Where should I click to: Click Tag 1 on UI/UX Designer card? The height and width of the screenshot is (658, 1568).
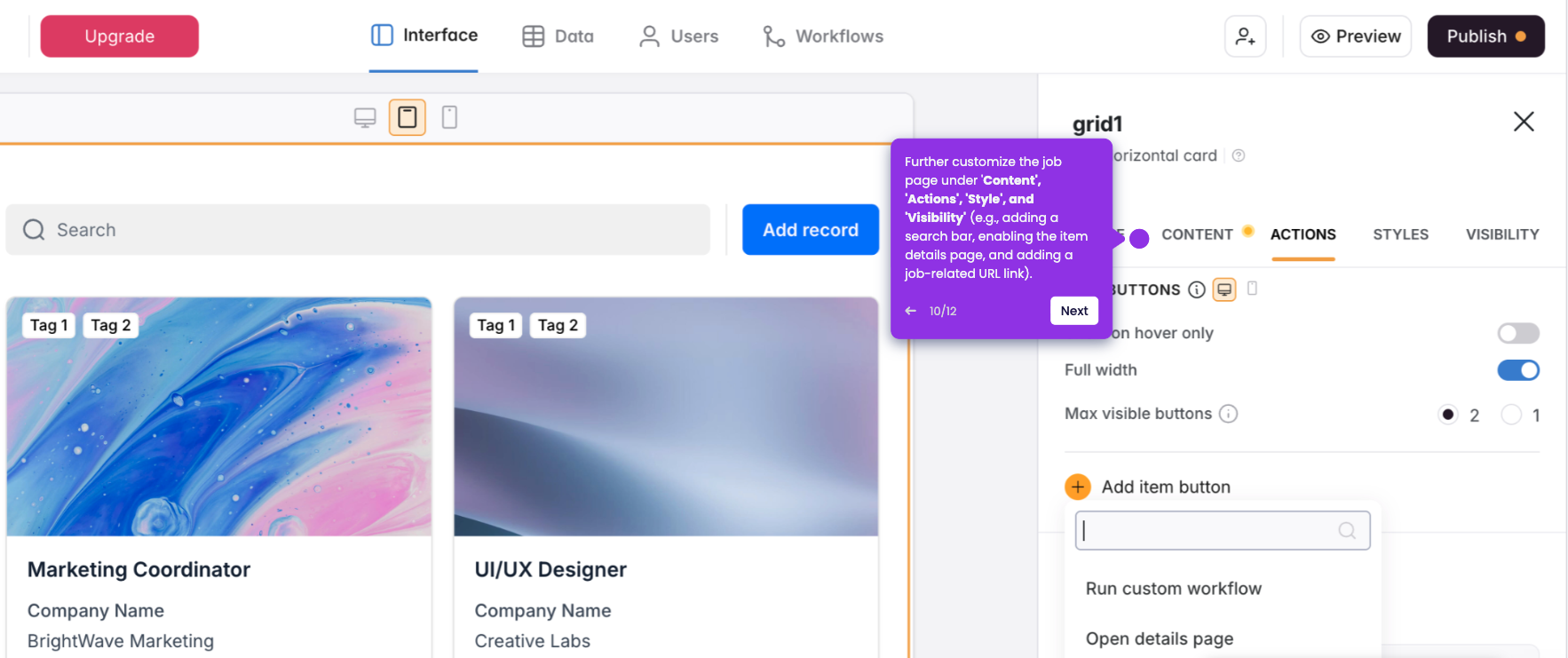(x=496, y=325)
